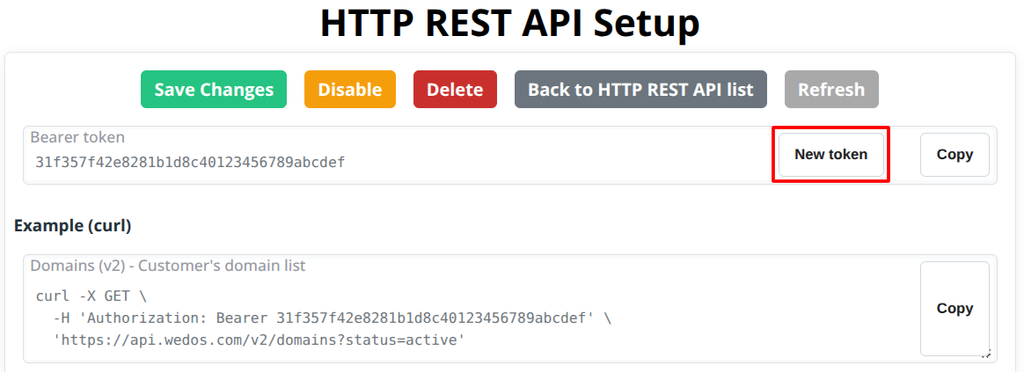
Task: Copy the Bearer token value
Action: pyautogui.click(x=955, y=155)
